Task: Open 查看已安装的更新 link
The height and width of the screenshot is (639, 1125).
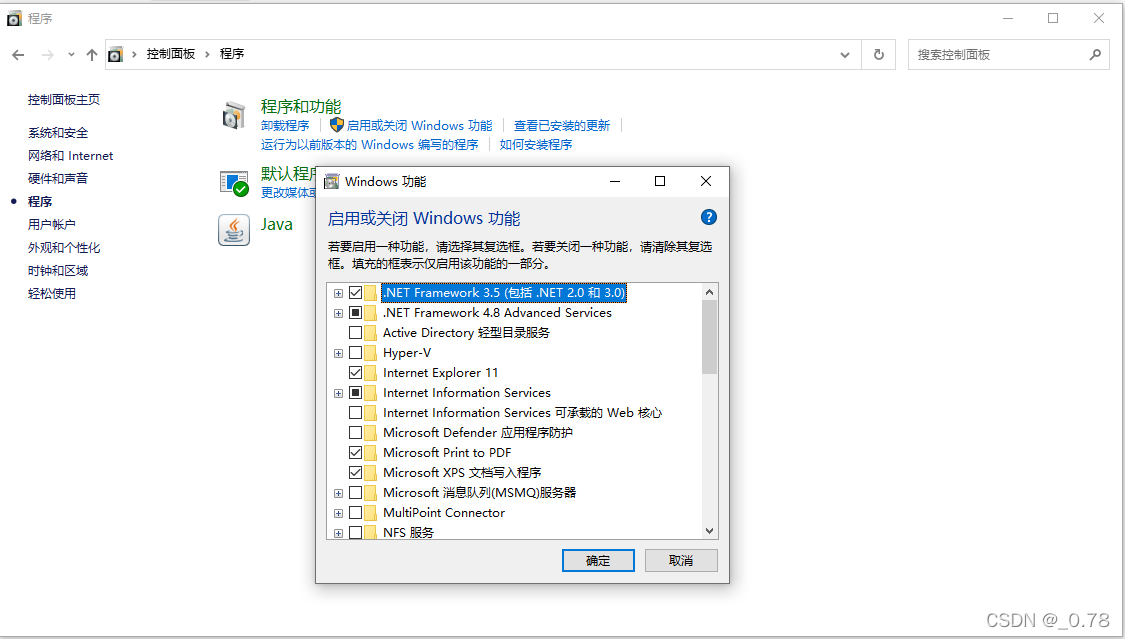Action: tap(562, 126)
